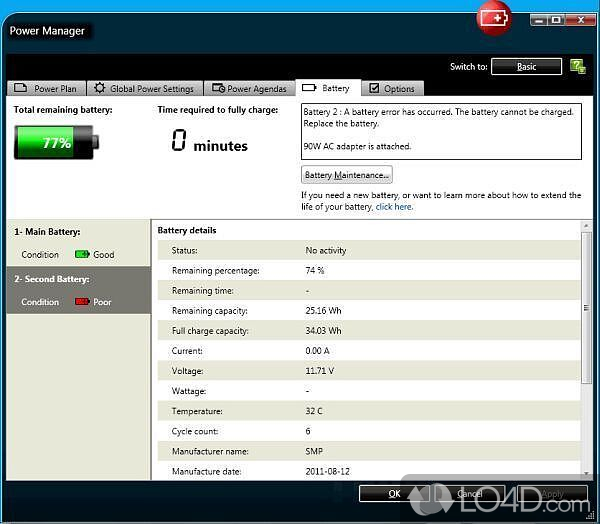Click the battery outline icon on Battery tab
Image resolution: width=600 pixels, height=524 pixels.
pyautogui.click(x=309, y=88)
